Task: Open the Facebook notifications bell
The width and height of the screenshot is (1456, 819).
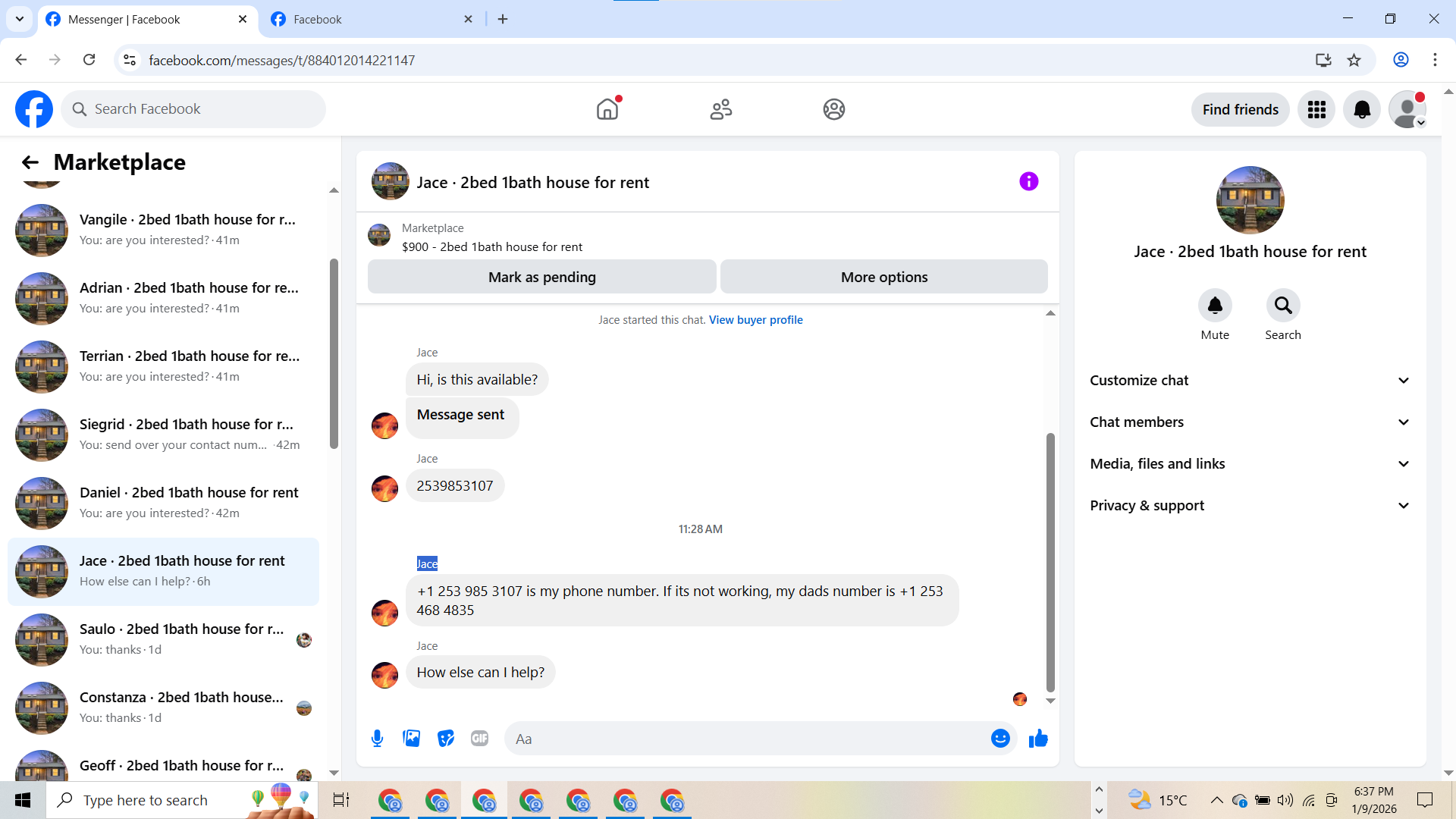Action: pos(1362,110)
